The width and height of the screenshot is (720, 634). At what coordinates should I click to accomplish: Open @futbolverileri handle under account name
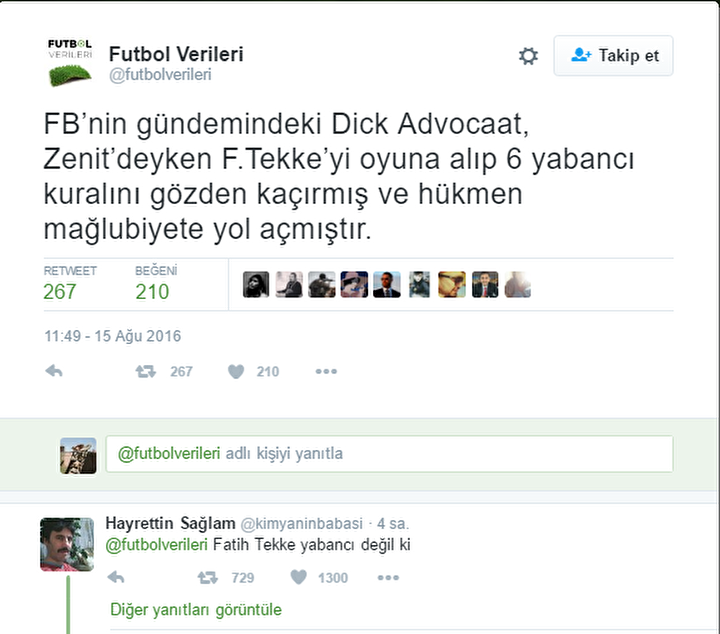pyautogui.click(x=160, y=74)
